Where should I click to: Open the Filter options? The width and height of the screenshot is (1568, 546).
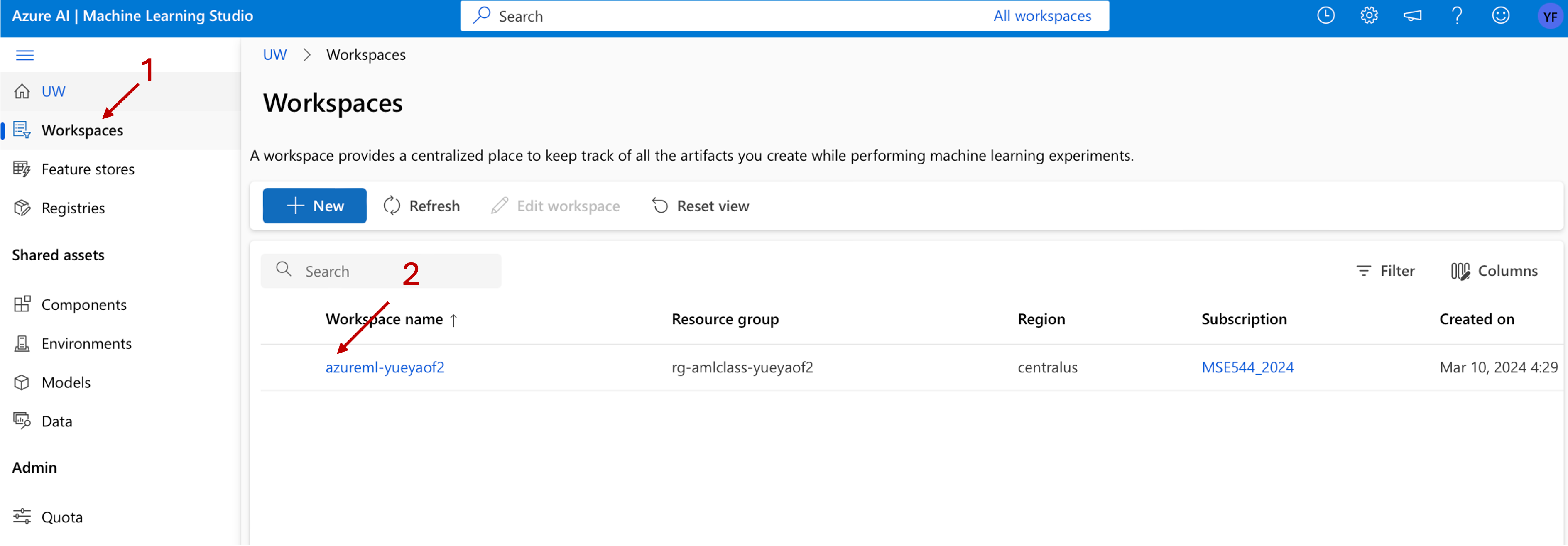pos(1385,271)
